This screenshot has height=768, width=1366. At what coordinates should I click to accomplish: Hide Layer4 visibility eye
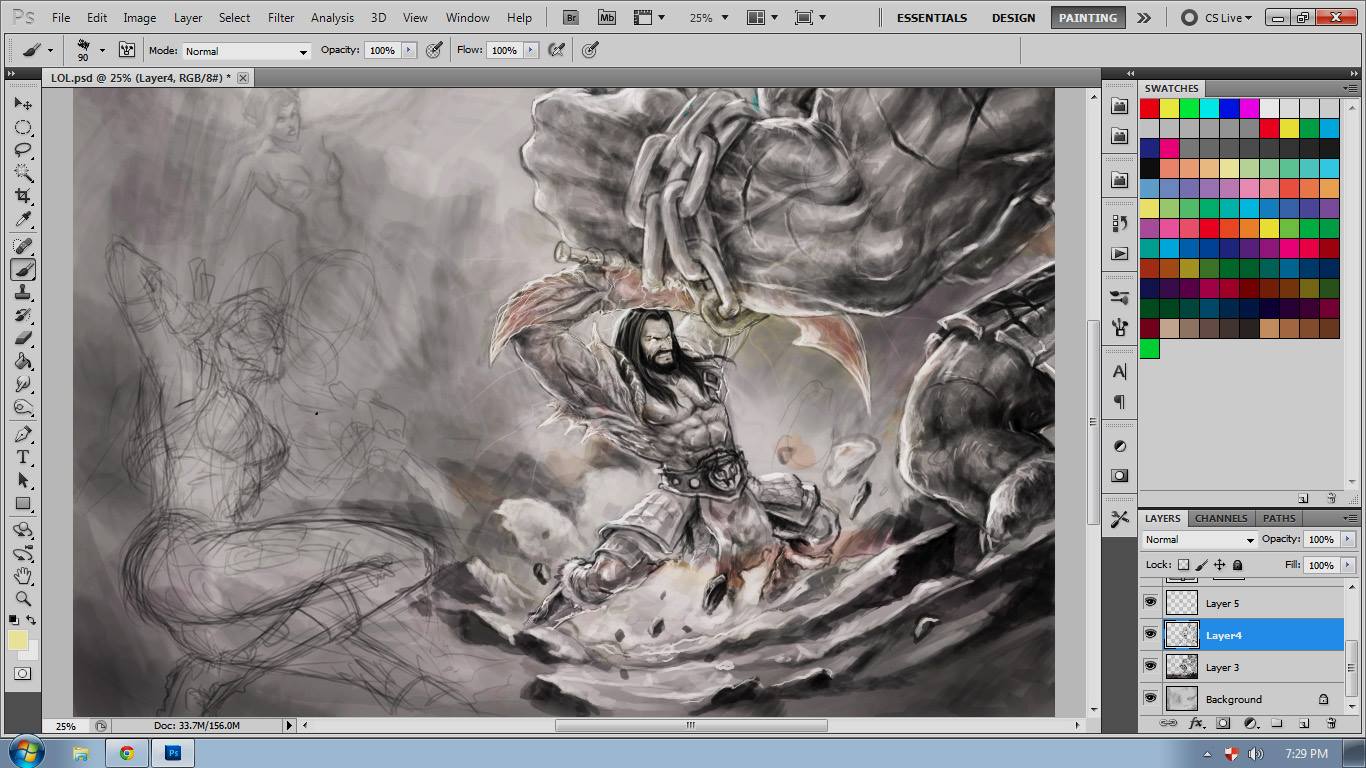[1150, 635]
